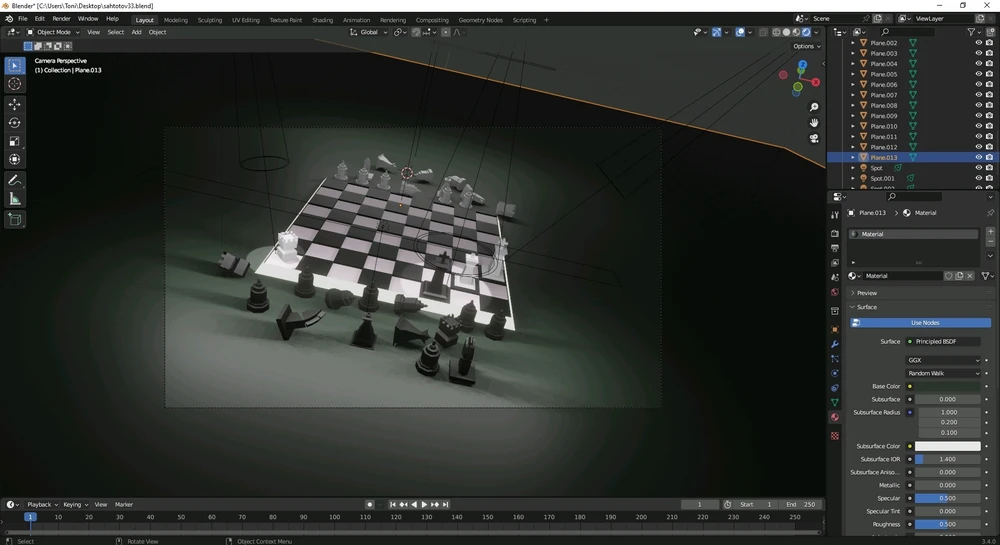Click the End frame field showing 250

coord(802,504)
